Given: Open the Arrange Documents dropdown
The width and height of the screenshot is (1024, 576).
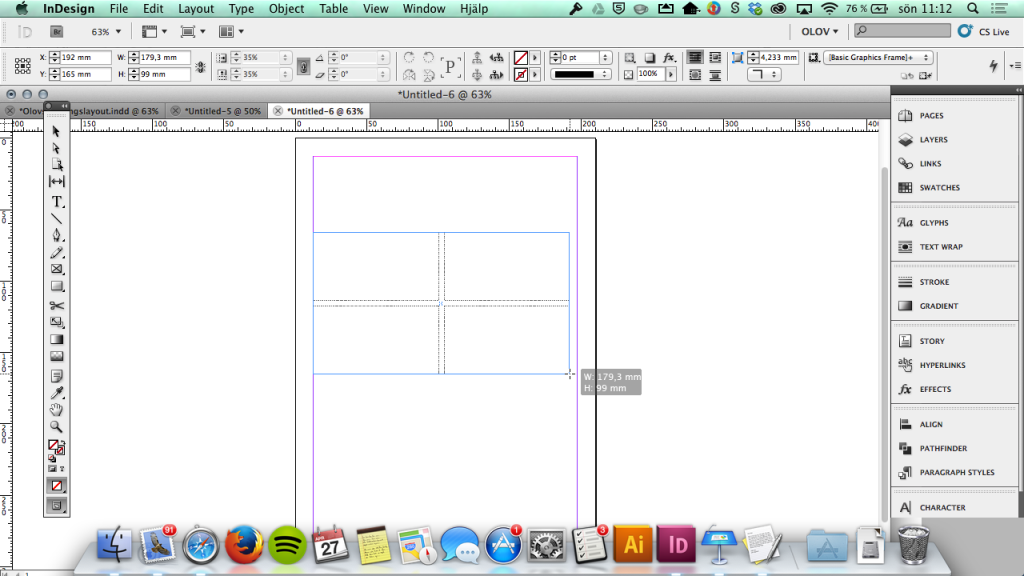Looking at the screenshot, I should tap(231, 31).
